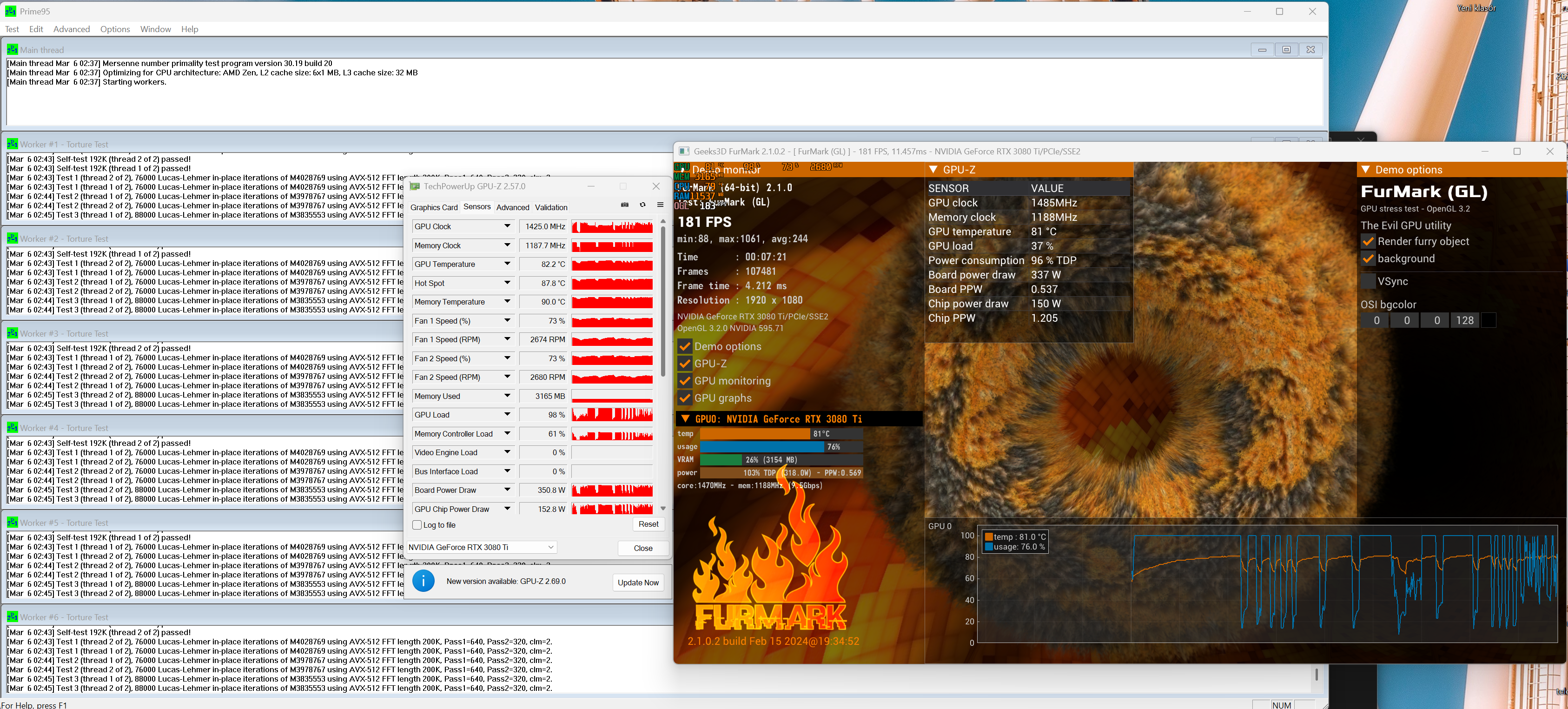The width and height of the screenshot is (1568, 709).
Task: Minimize the Main thread child window
Action: click(x=1262, y=50)
